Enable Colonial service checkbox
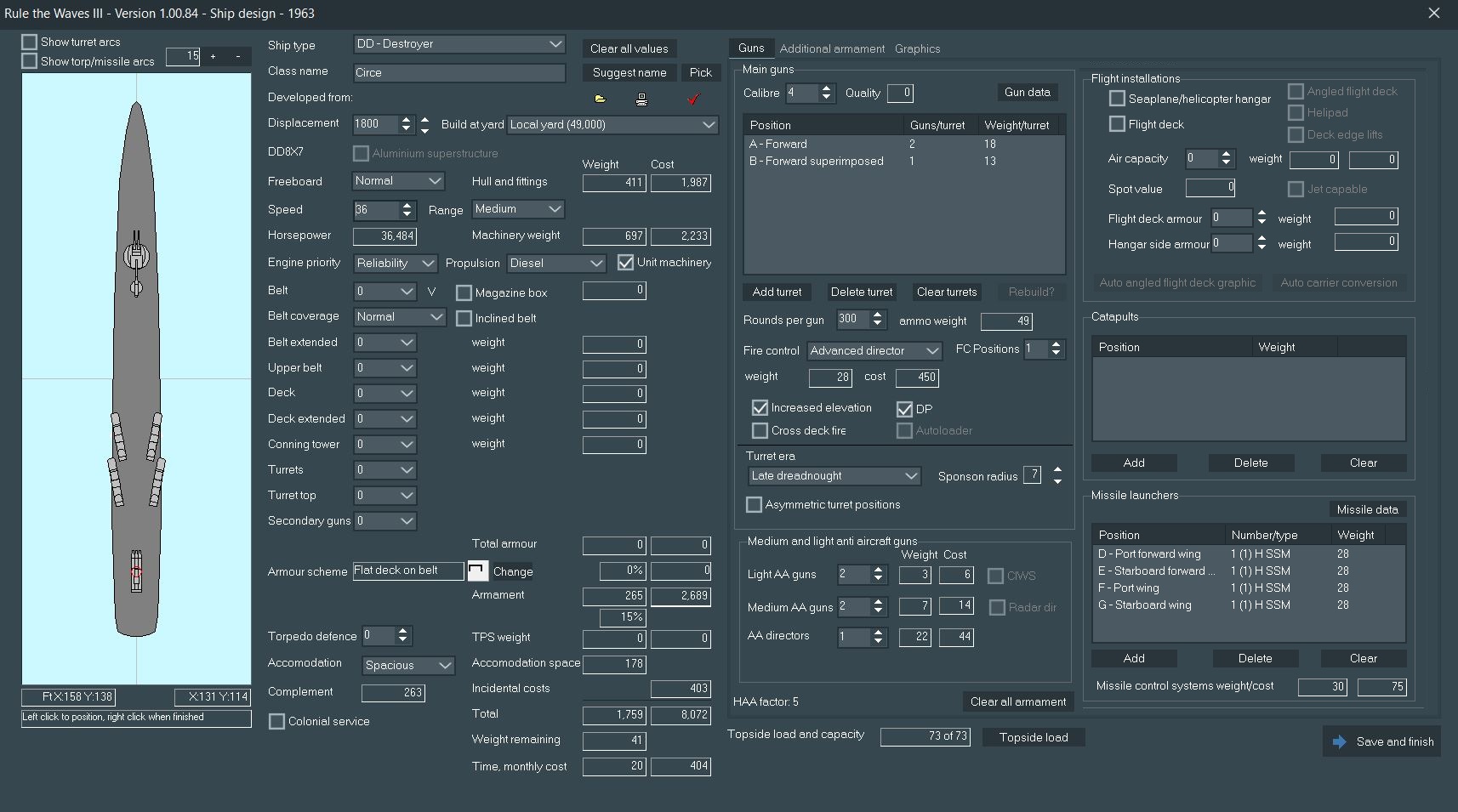1458x812 pixels. point(276,721)
